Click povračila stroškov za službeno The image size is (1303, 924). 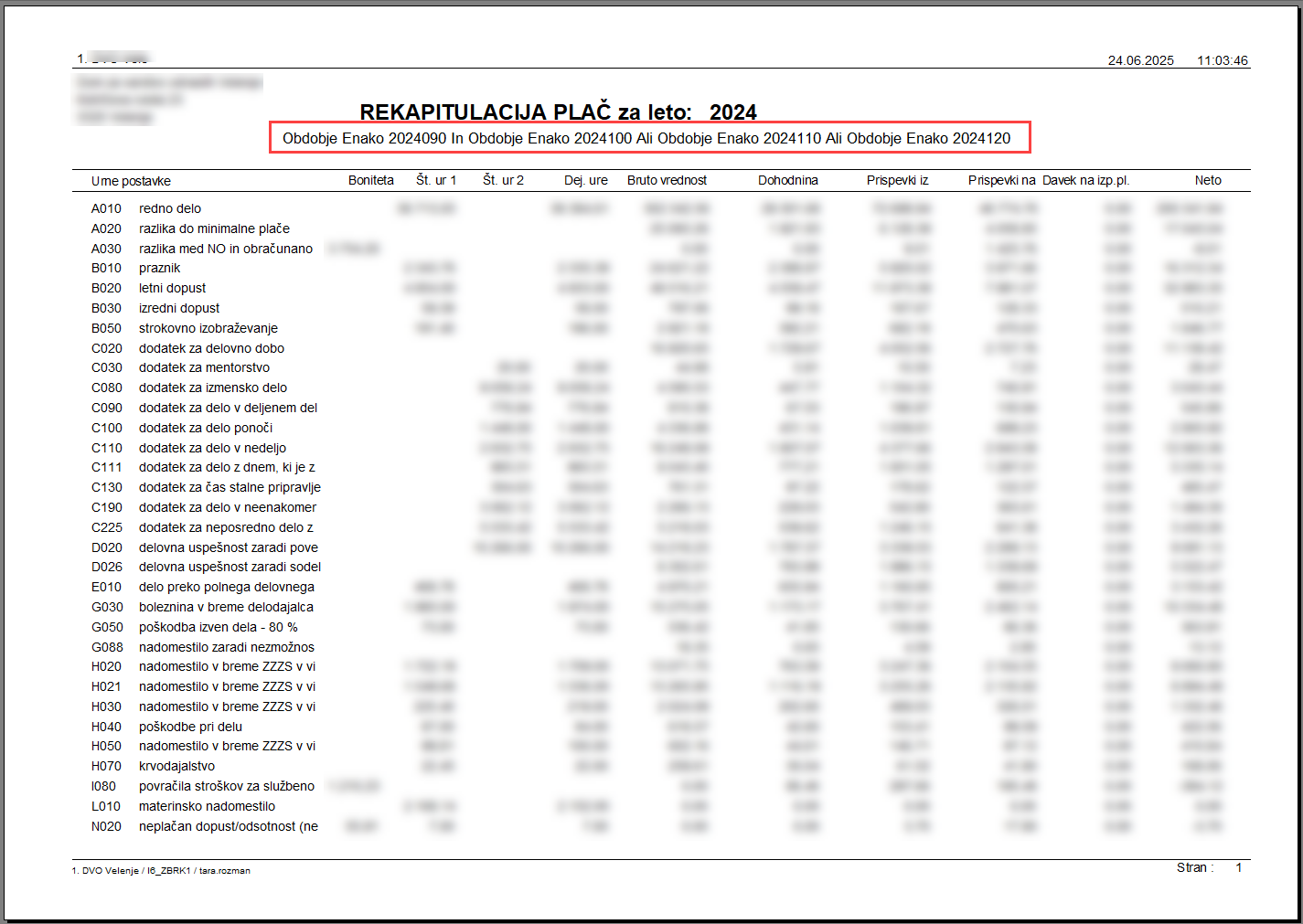click(227, 786)
